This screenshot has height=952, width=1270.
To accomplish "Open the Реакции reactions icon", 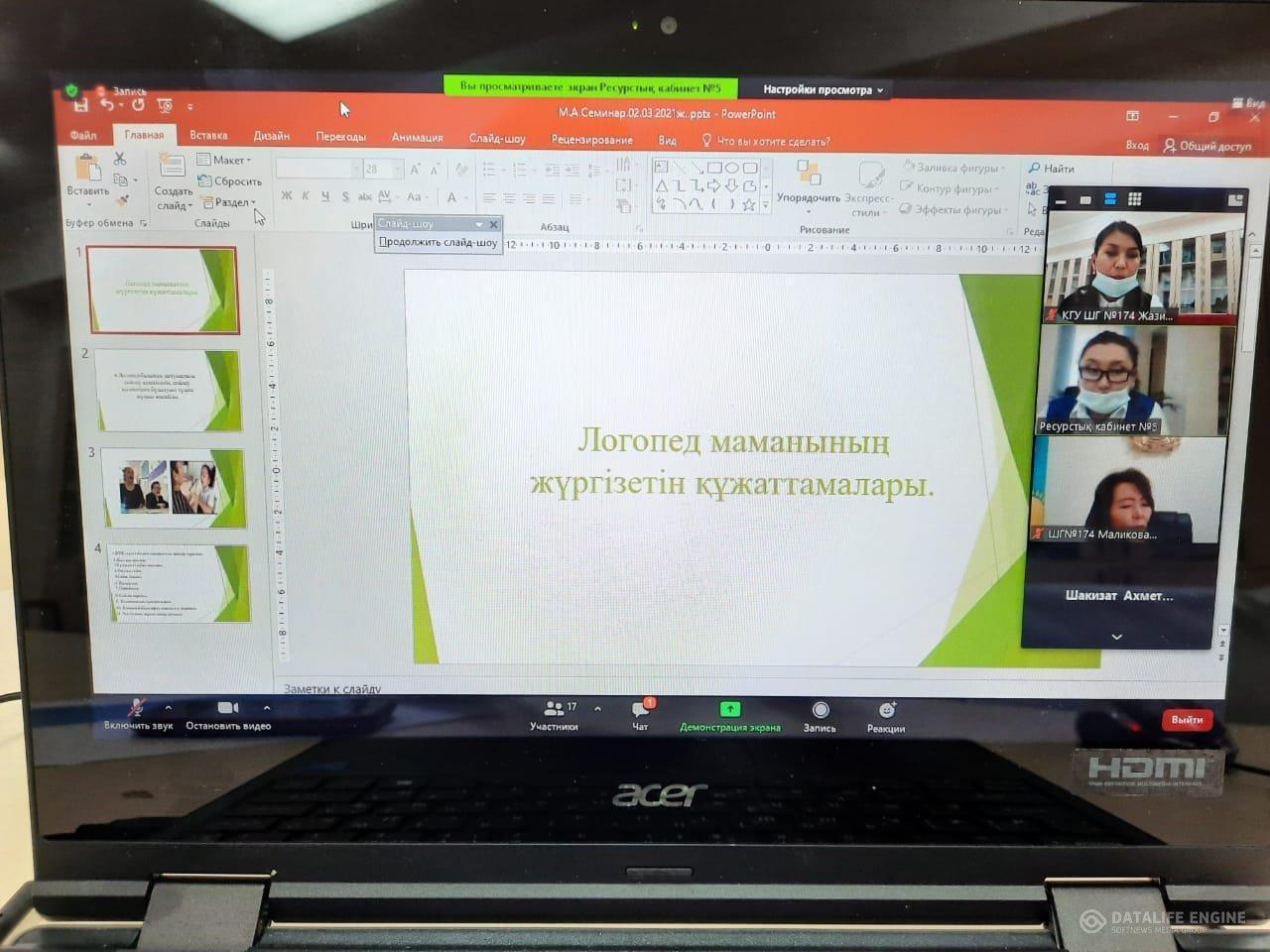I will [x=886, y=711].
